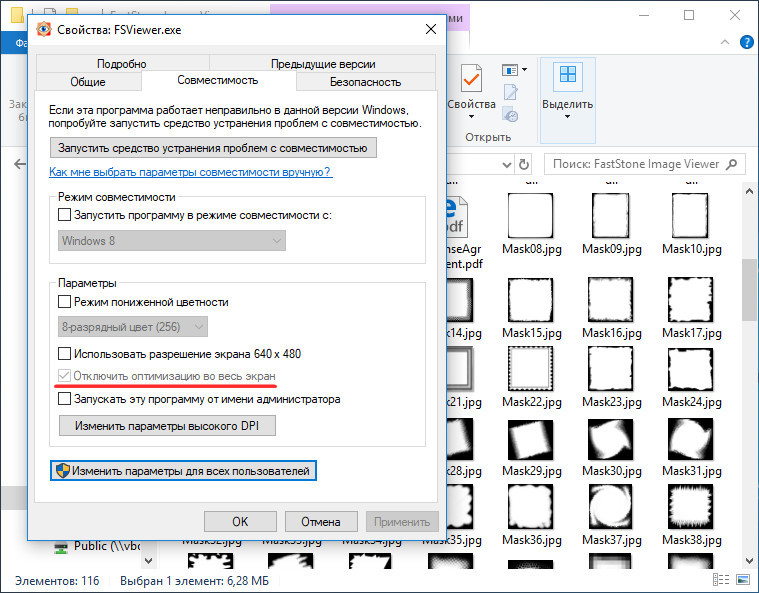This screenshot has width=759, height=593.
Task: Confirm dialog with OK
Action: [x=240, y=521]
